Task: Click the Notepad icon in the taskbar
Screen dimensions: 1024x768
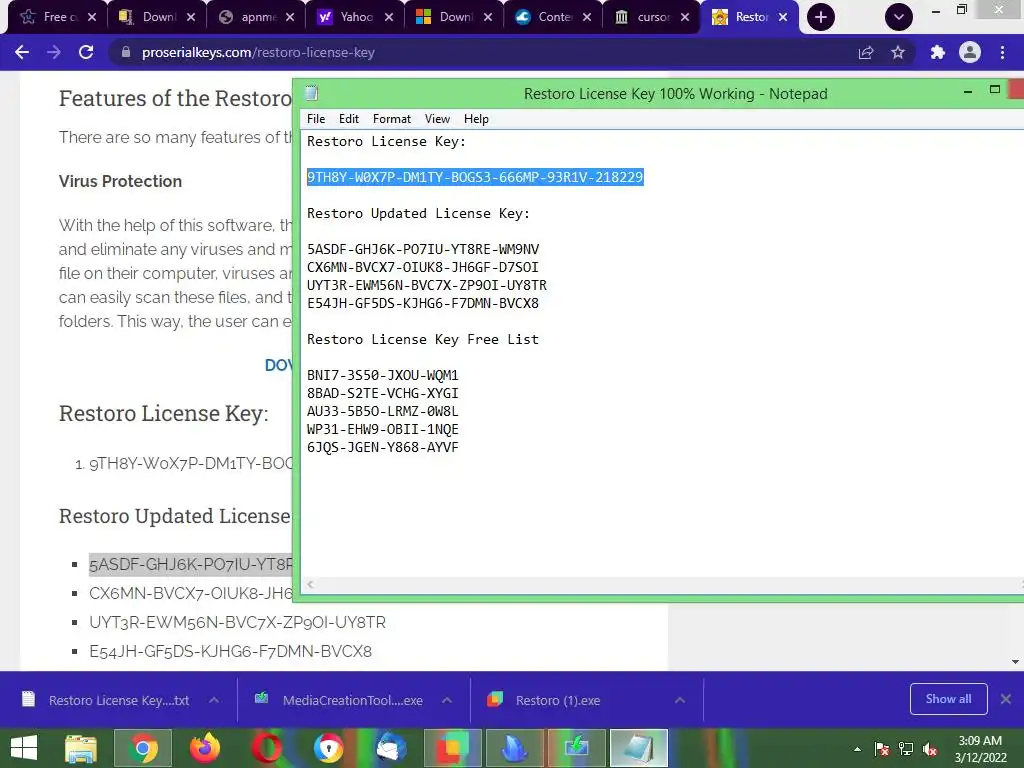Action: tap(639, 748)
